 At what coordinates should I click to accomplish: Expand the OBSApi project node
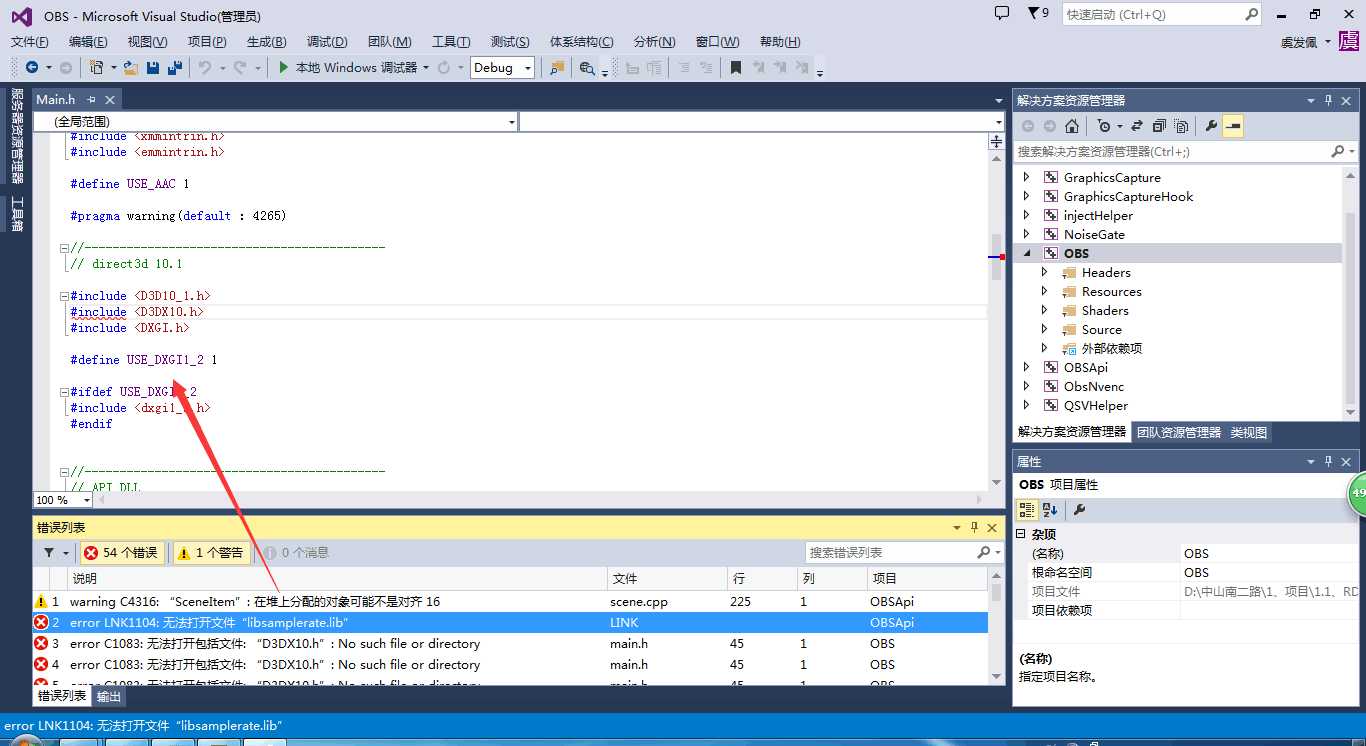(x=1026, y=367)
